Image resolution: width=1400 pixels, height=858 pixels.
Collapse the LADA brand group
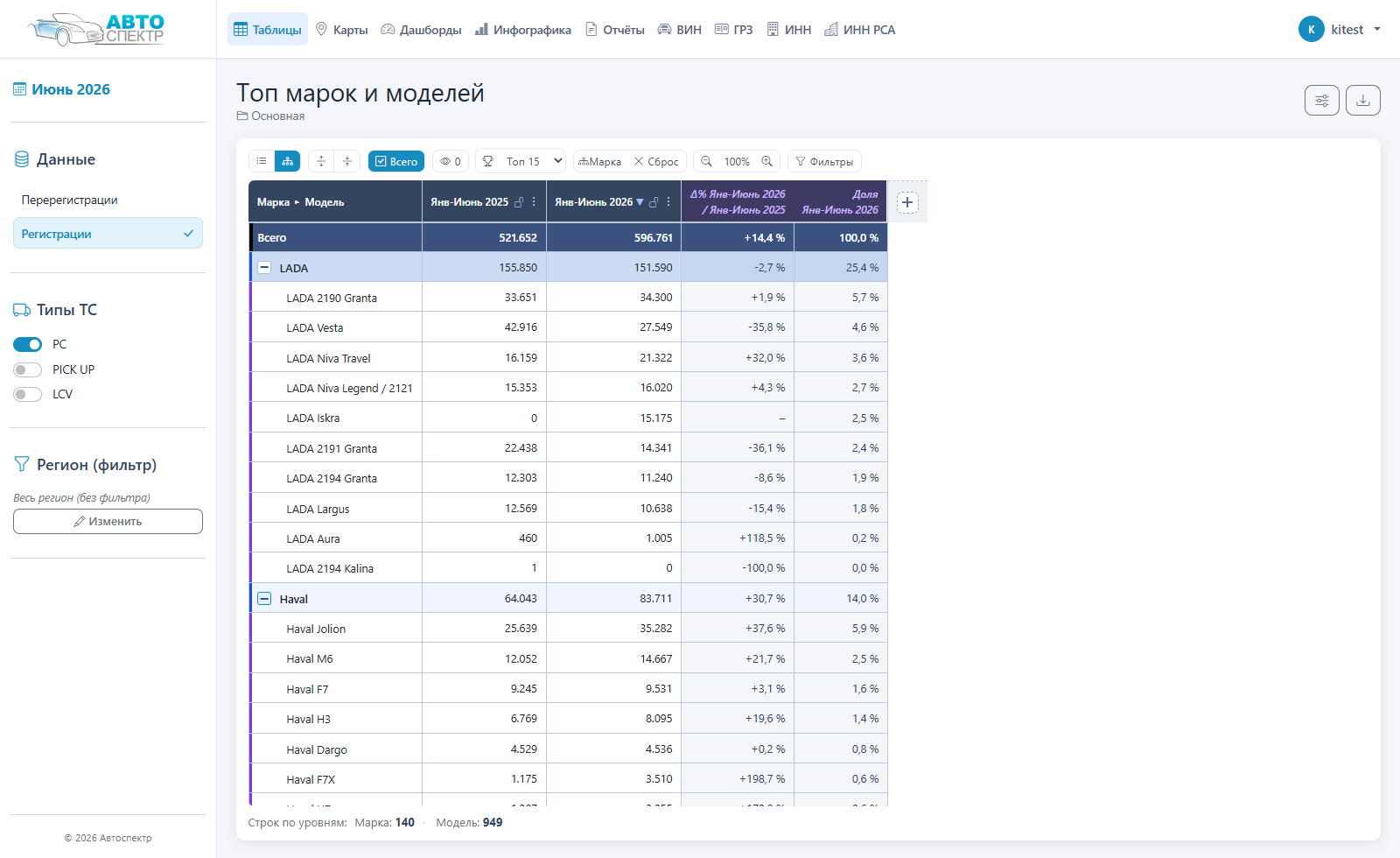(264, 267)
